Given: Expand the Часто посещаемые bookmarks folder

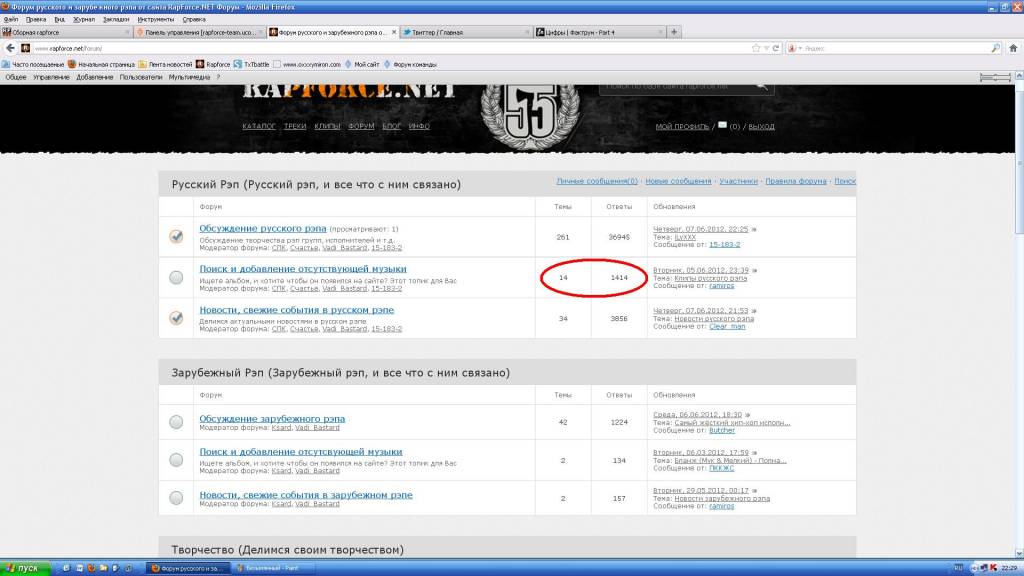Looking at the screenshot, I should [x=33, y=64].
